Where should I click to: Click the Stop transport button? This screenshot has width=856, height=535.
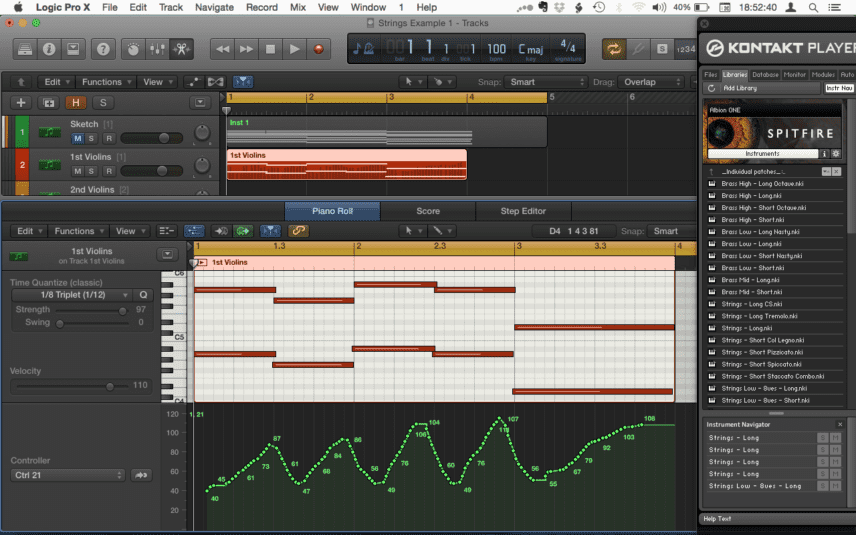click(270, 49)
